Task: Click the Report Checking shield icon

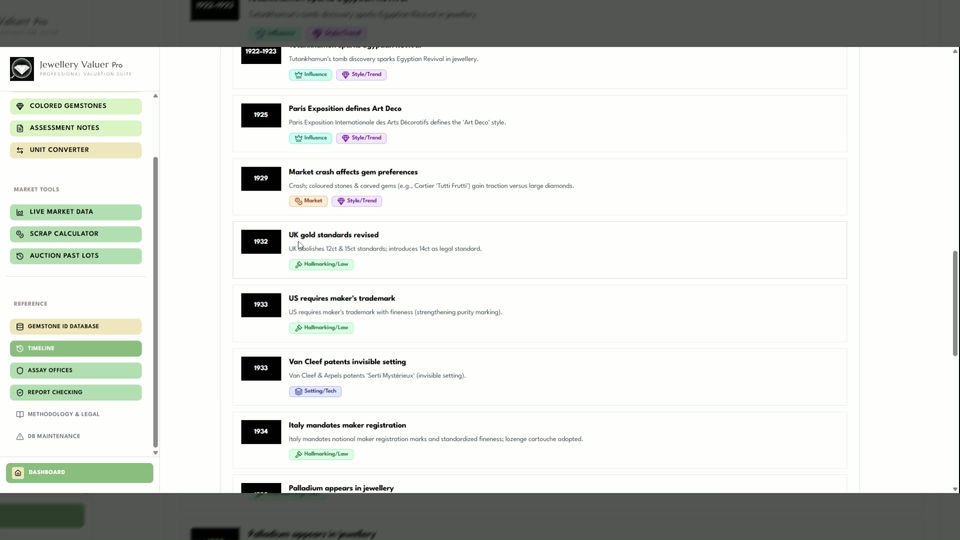Action: [x=20, y=392]
